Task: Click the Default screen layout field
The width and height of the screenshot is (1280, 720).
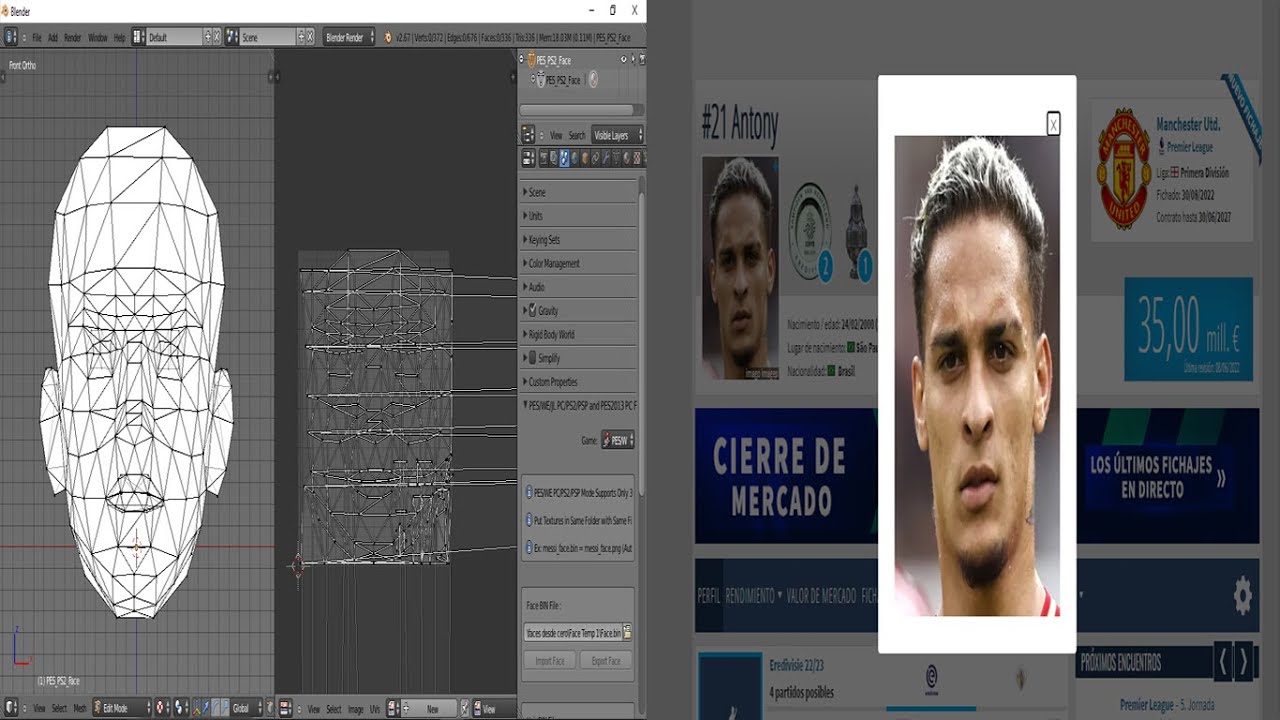Action: pos(175,37)
